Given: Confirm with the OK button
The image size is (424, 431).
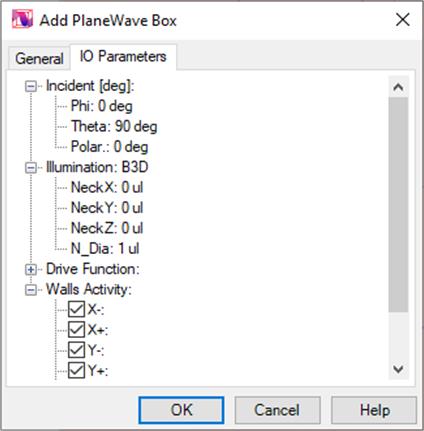Looking at the screenshot, I should coord(181,410).
